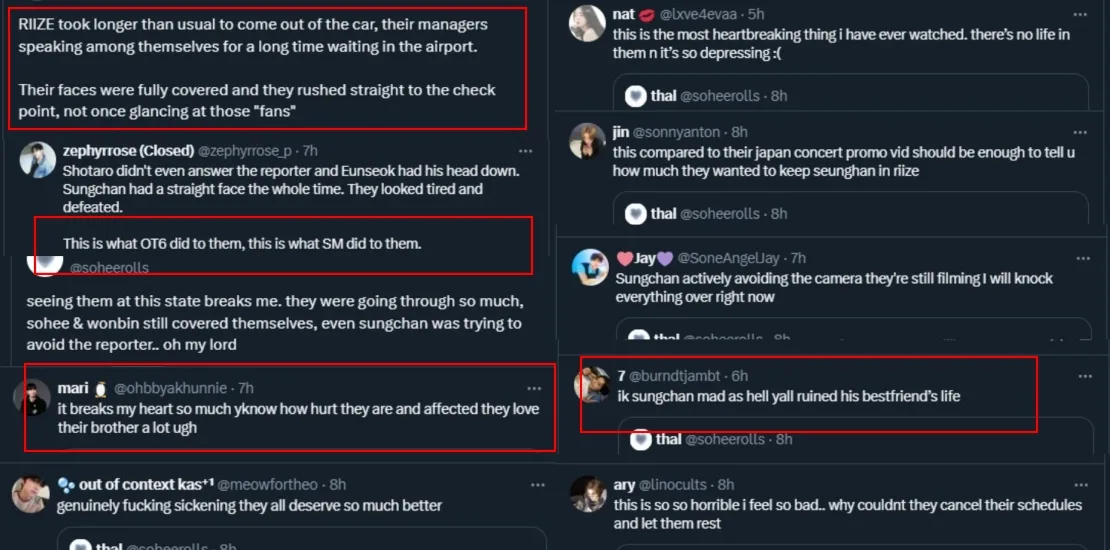Click nat's profile avatar

[587, 23]
